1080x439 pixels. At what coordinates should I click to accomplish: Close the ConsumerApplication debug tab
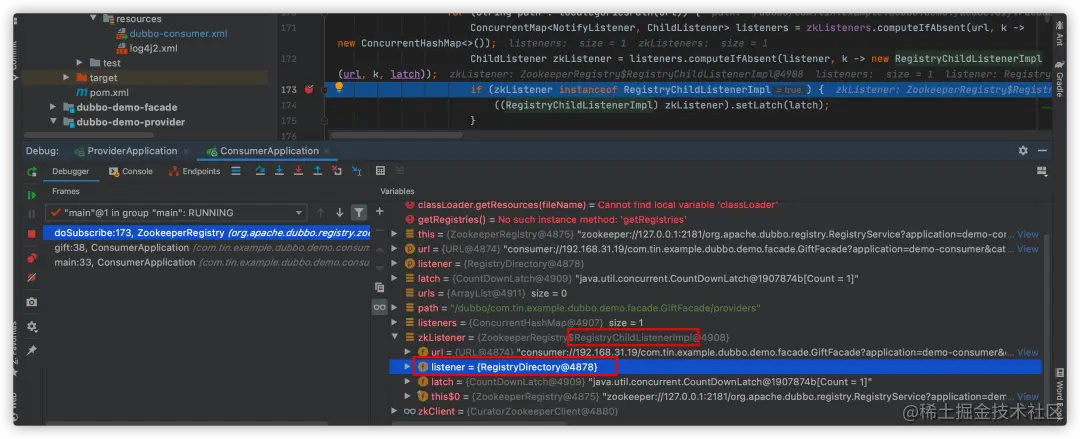tap(327, 151)
